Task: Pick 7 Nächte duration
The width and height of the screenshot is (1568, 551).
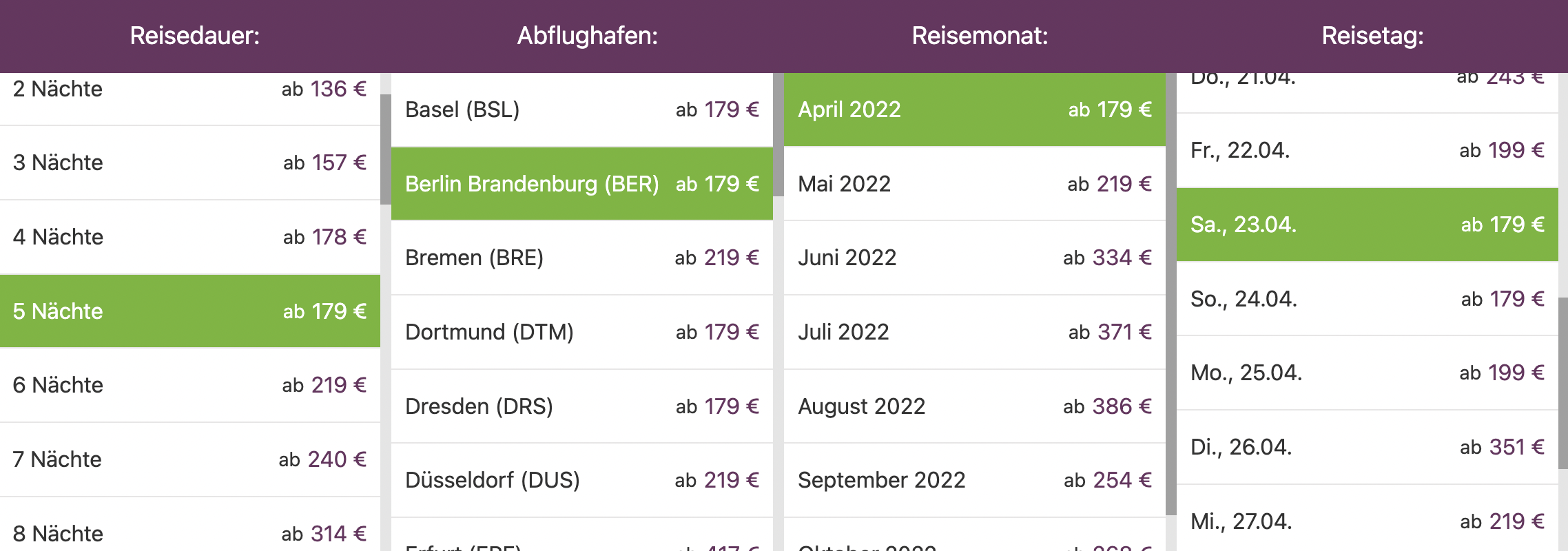Action: 190,459
